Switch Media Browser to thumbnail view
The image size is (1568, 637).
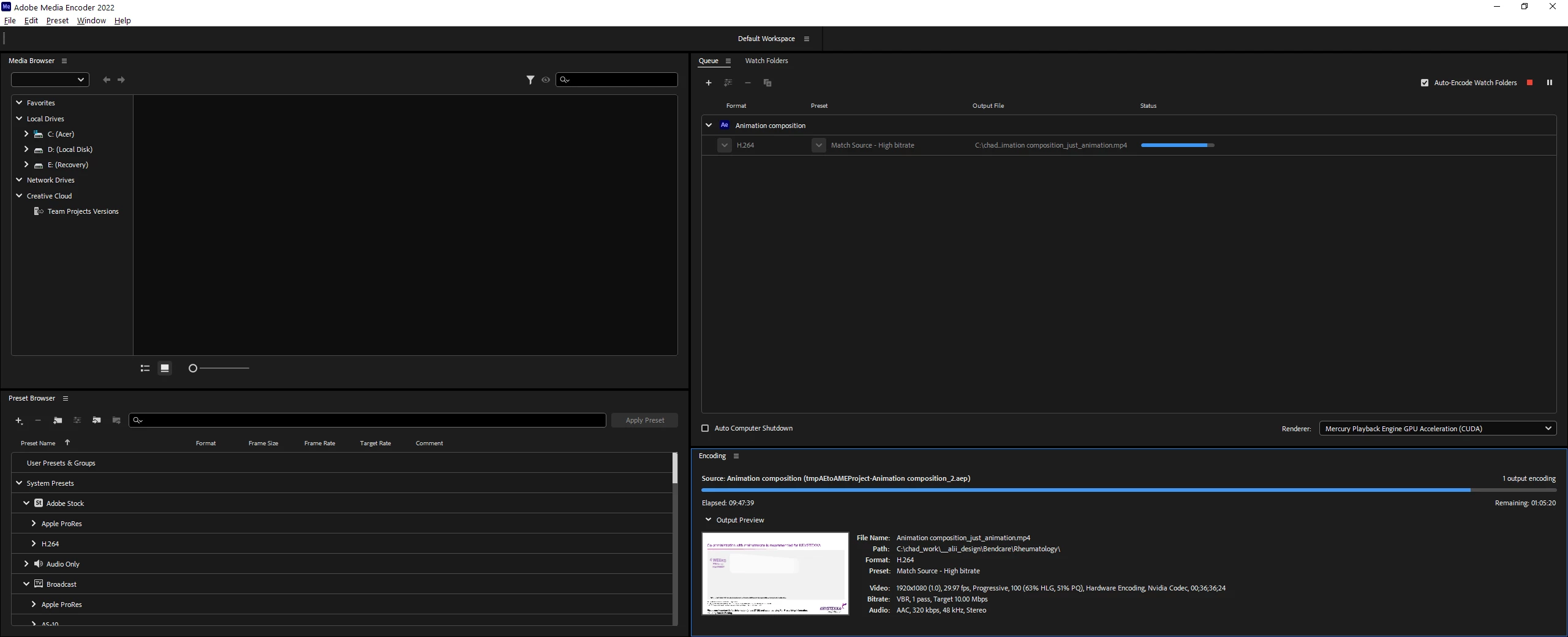(x=165, y=368)
